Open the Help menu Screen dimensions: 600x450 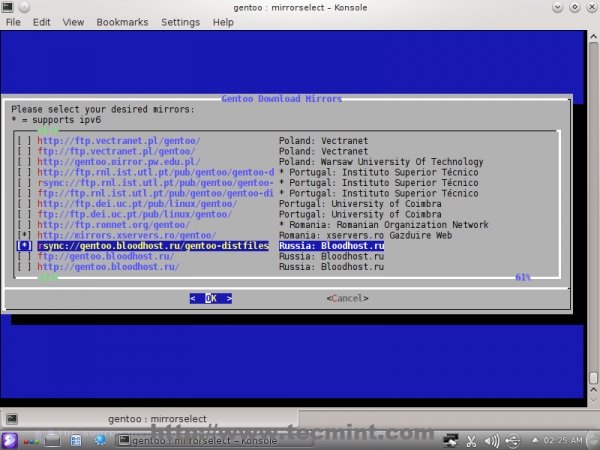pyautogui.click(x=223, y=22)
